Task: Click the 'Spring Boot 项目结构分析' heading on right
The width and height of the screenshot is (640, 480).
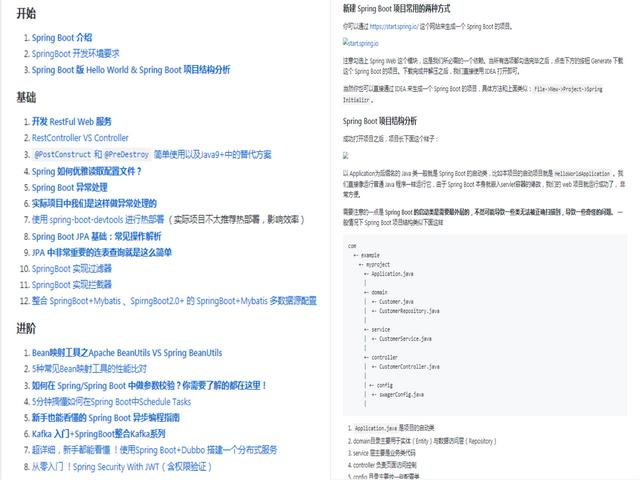Action: (380, 121)
